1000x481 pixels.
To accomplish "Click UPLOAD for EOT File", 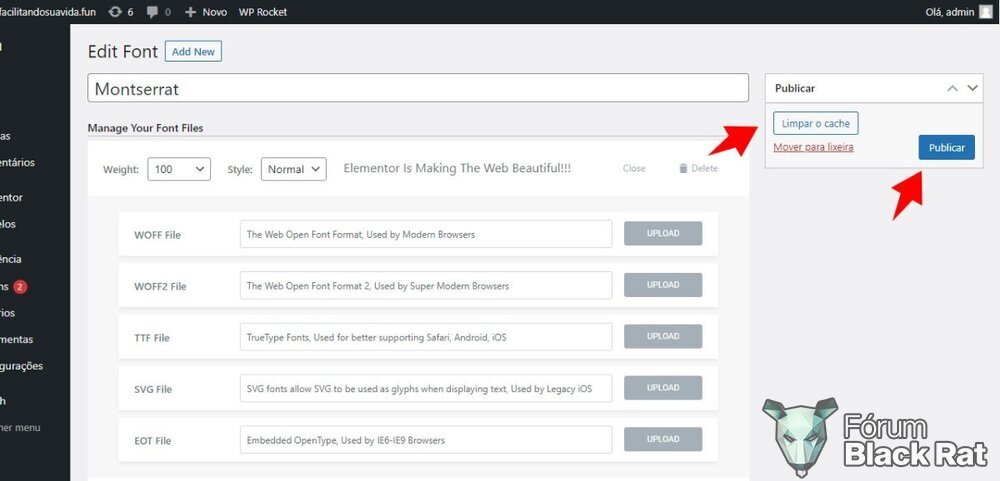I will (663, 439).
